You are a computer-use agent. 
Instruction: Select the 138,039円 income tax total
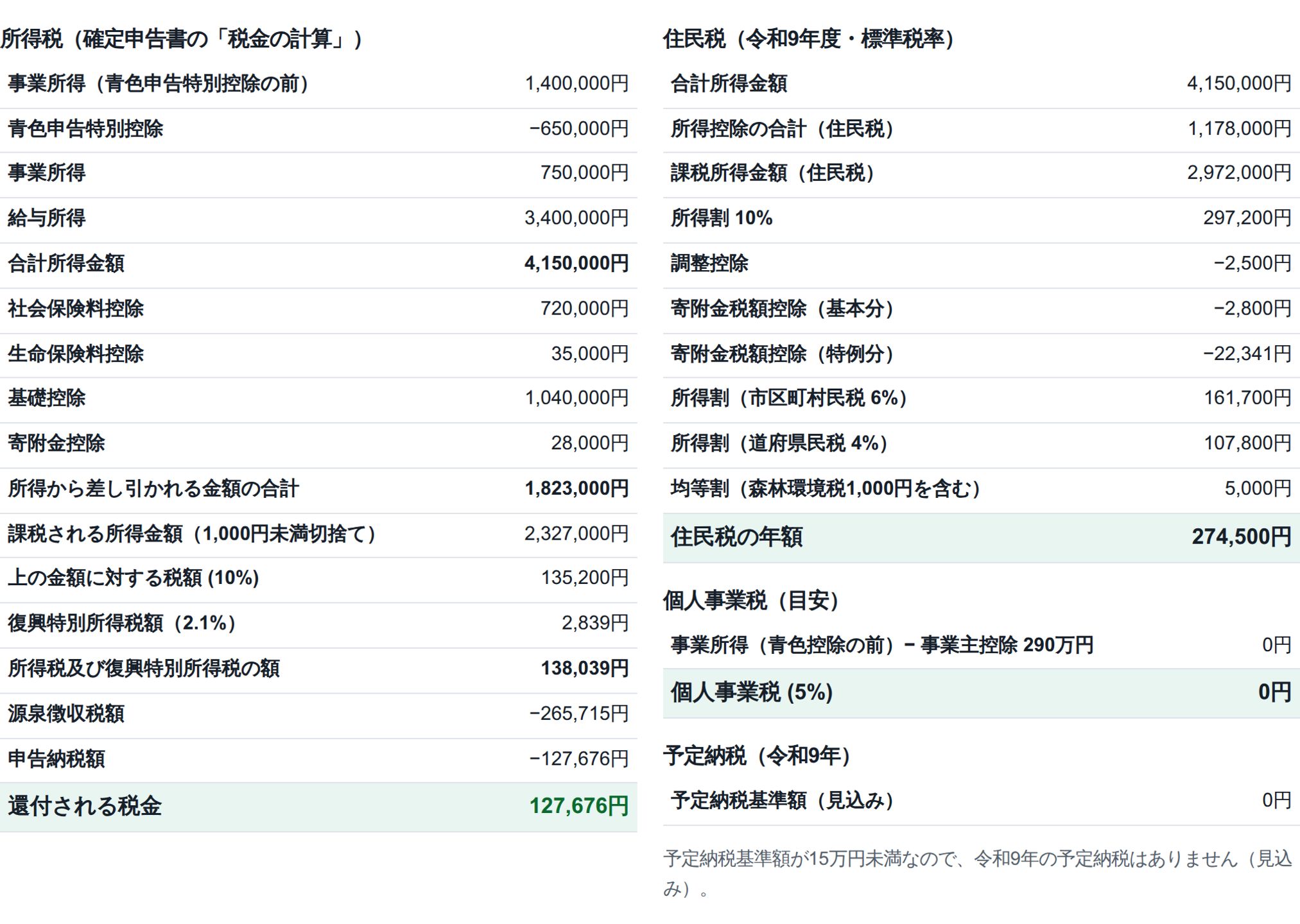[x=585, y=668]
